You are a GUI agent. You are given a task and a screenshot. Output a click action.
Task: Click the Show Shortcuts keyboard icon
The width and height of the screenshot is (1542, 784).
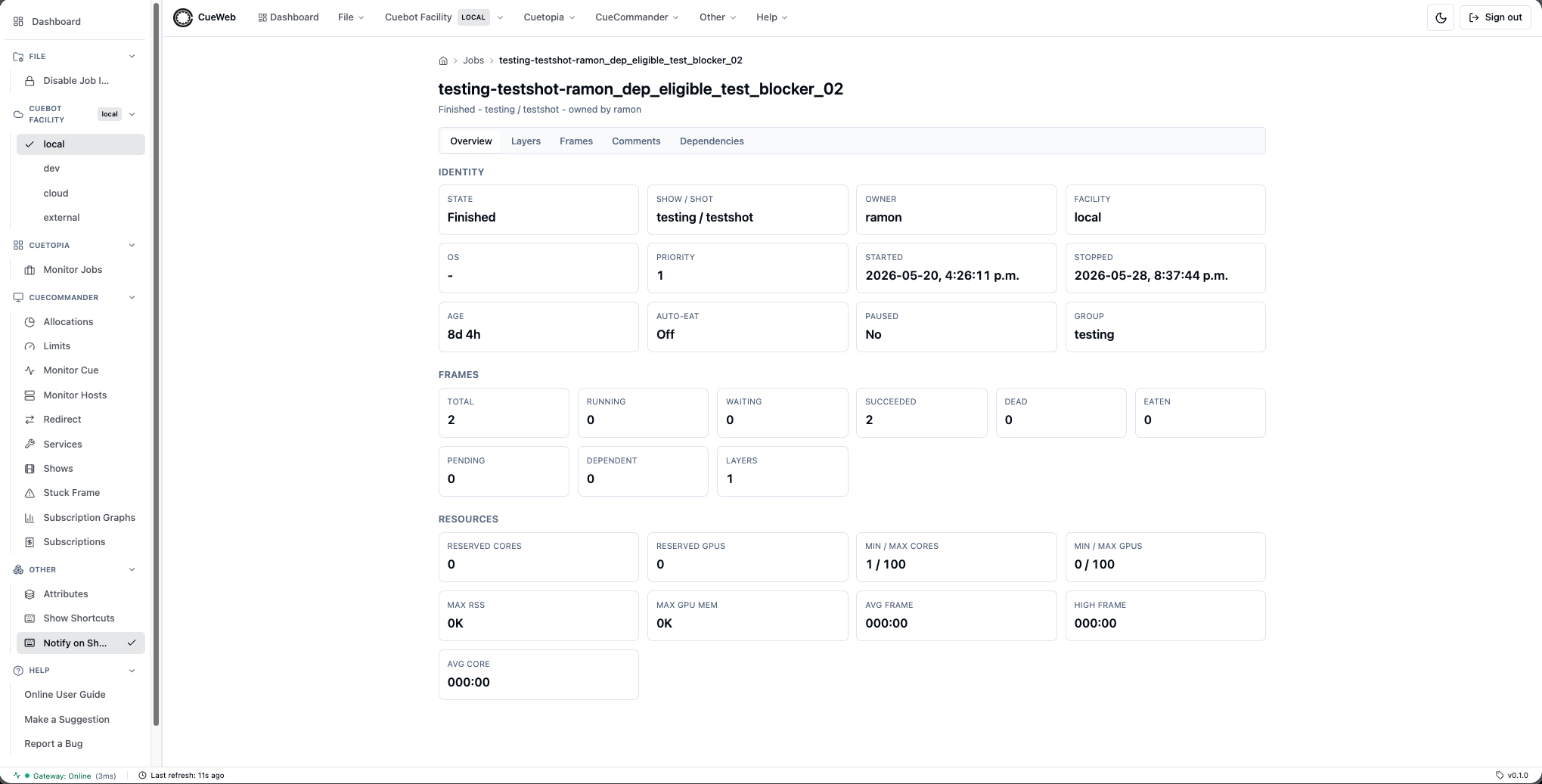(29, 618)
